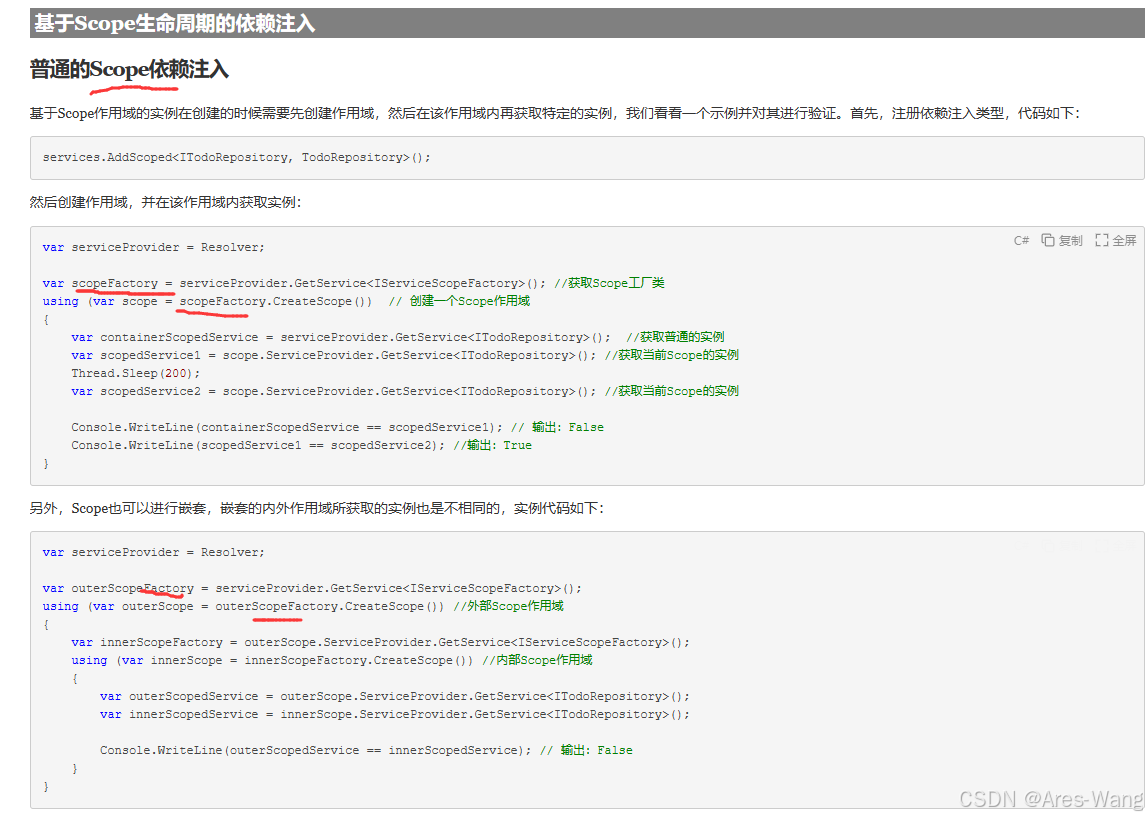Click the pages copy icon beside 复制
This screenshot has width=1147, height=819.
pos(1048,240)
